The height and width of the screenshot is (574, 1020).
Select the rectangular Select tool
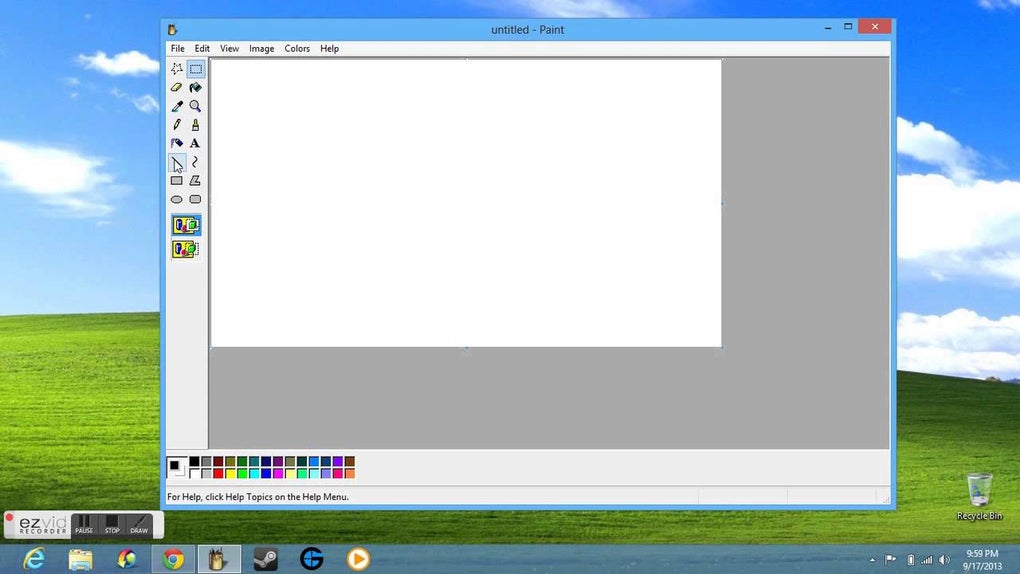click(195, 68)
